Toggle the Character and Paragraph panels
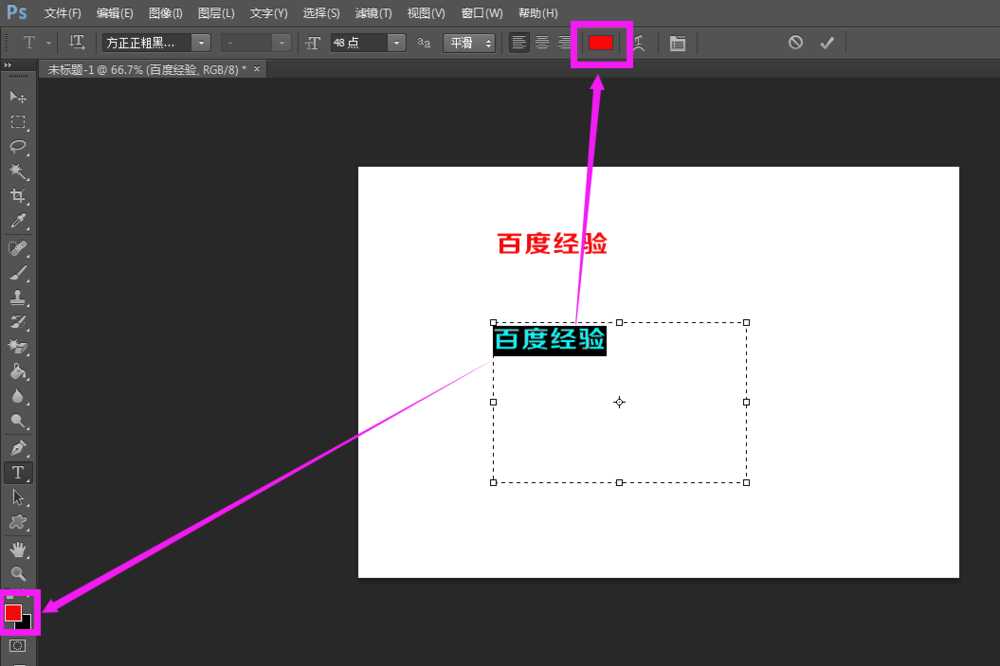 (x=677, y=42)
